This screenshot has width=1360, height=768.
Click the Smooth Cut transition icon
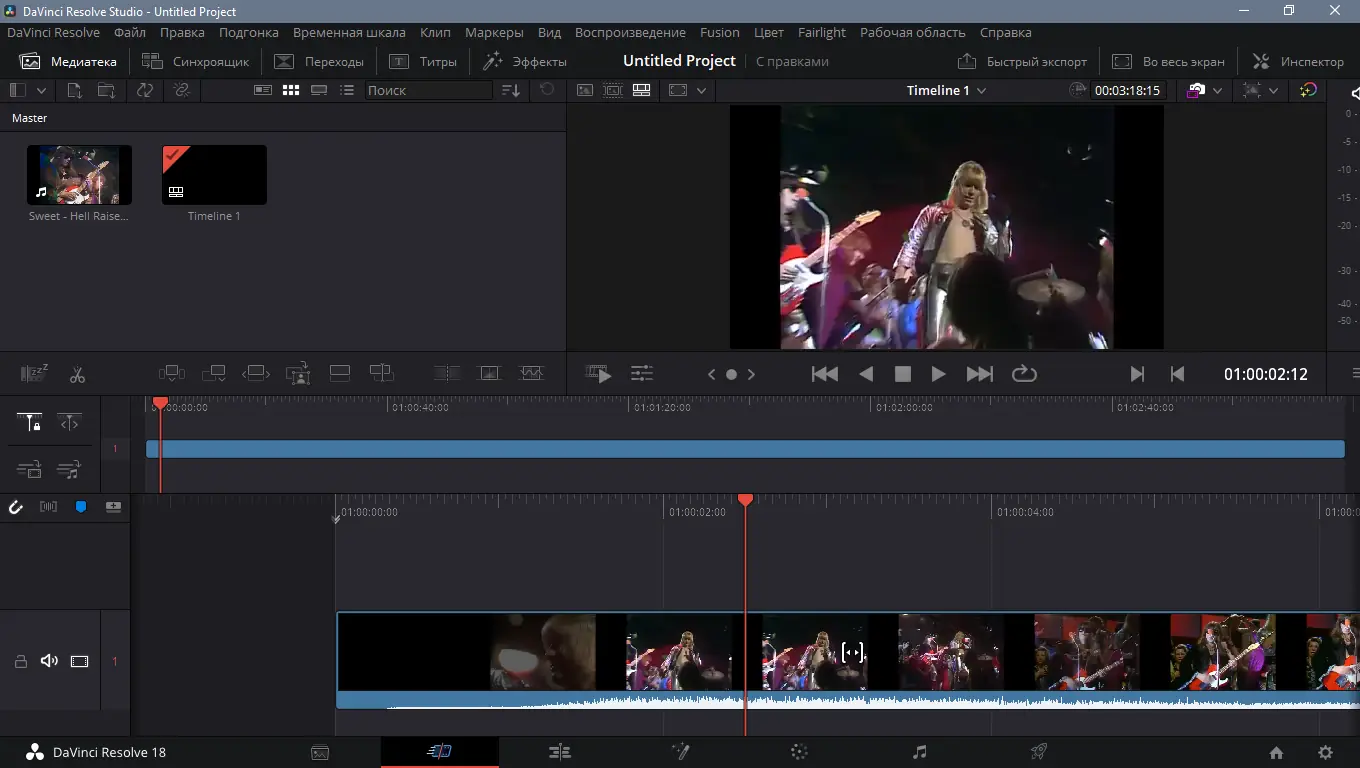click(x=531, y=373)
